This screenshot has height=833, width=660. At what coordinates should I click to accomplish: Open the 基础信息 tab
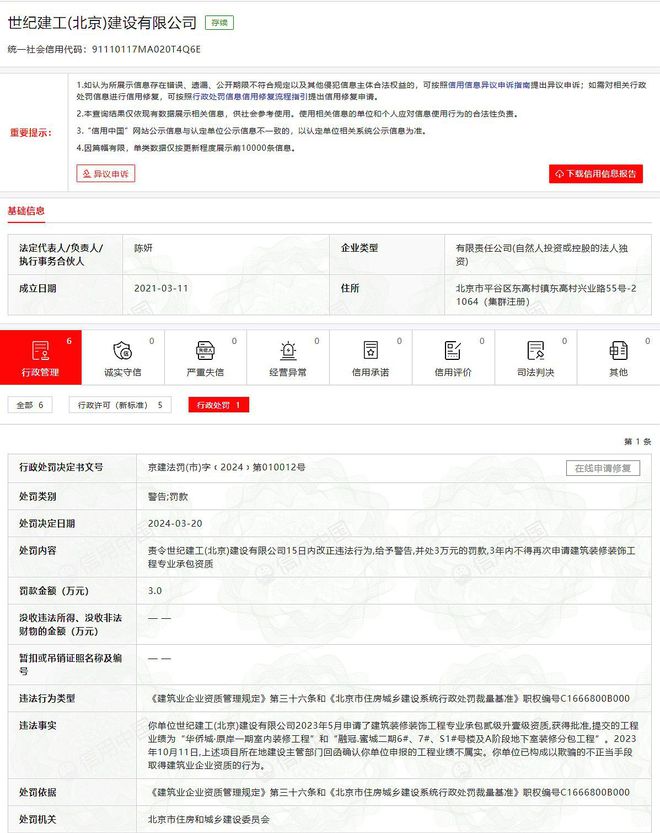tap(26, 210)
